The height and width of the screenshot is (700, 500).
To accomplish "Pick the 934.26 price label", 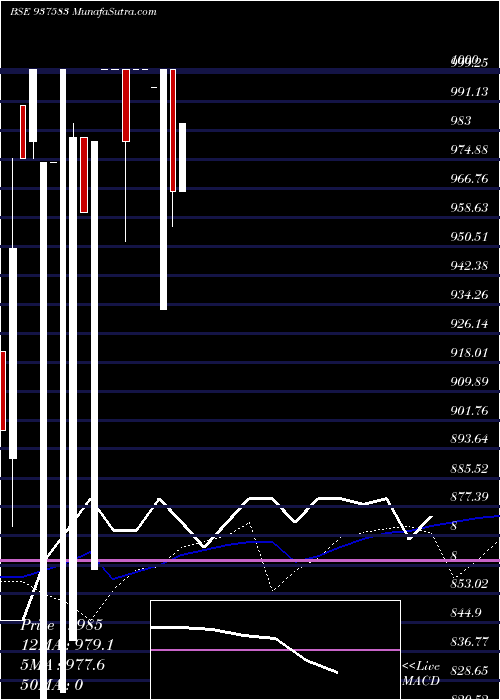I will tap(470, 295).
